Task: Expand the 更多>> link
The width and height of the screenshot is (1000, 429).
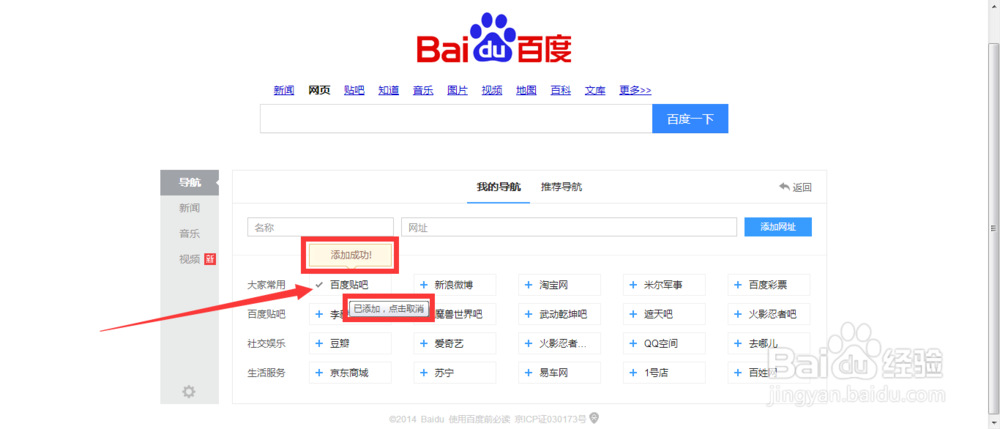Action: 635,91
